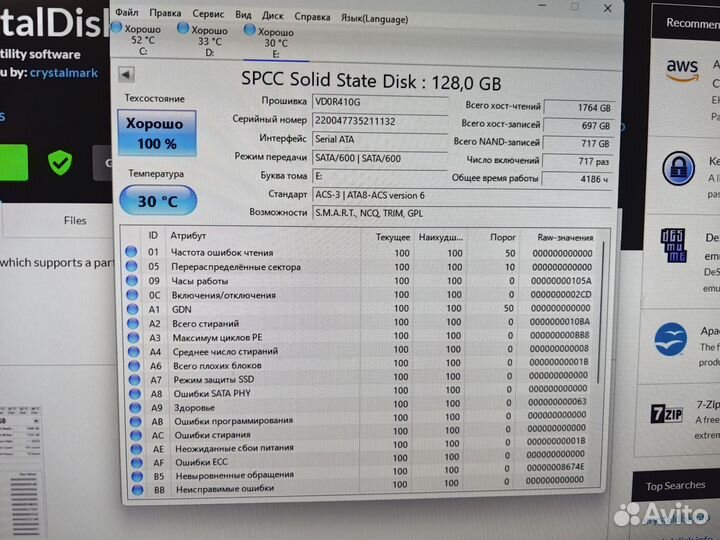Click the Текущее column header
Screen dimensions: 720x540
(x=393, y=237)
